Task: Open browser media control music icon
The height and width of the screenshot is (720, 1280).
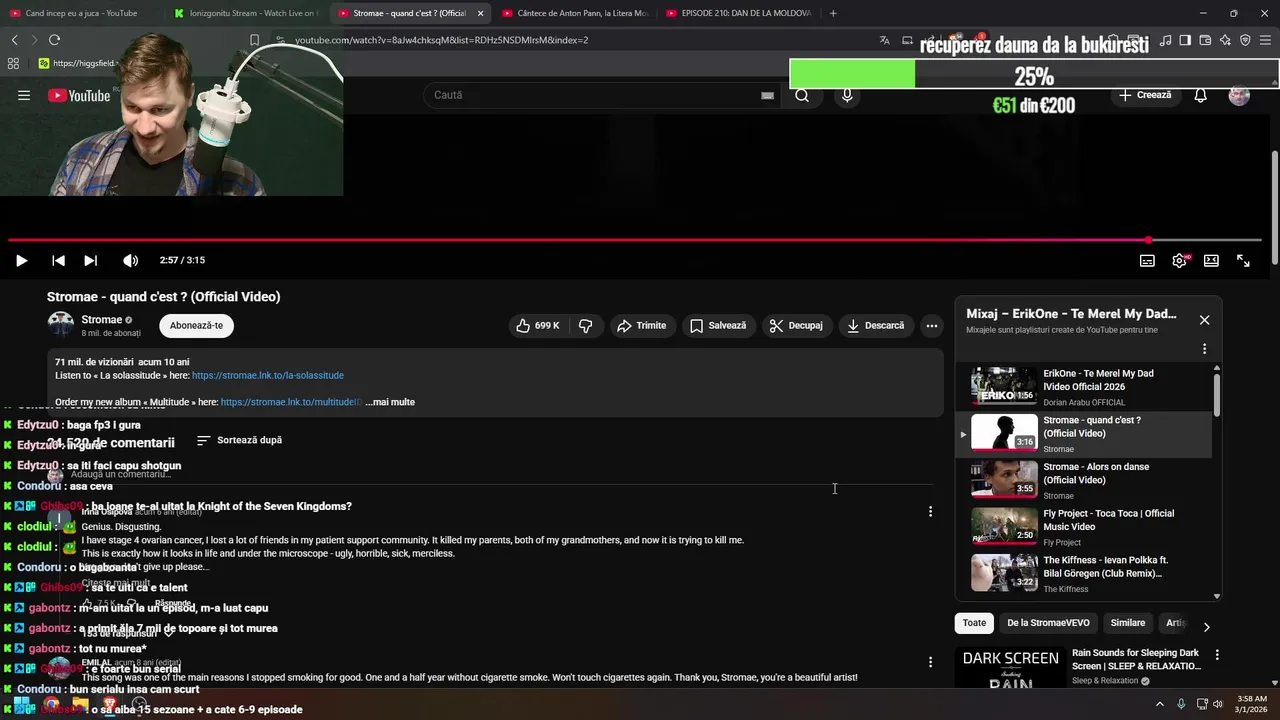Action: pos(1165,40)
